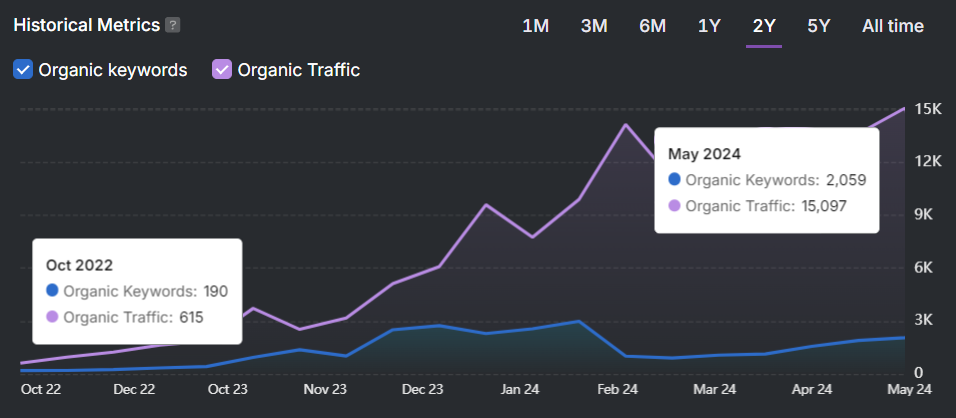Uncheck the Organic Traffic checkbox

(222, 70)
